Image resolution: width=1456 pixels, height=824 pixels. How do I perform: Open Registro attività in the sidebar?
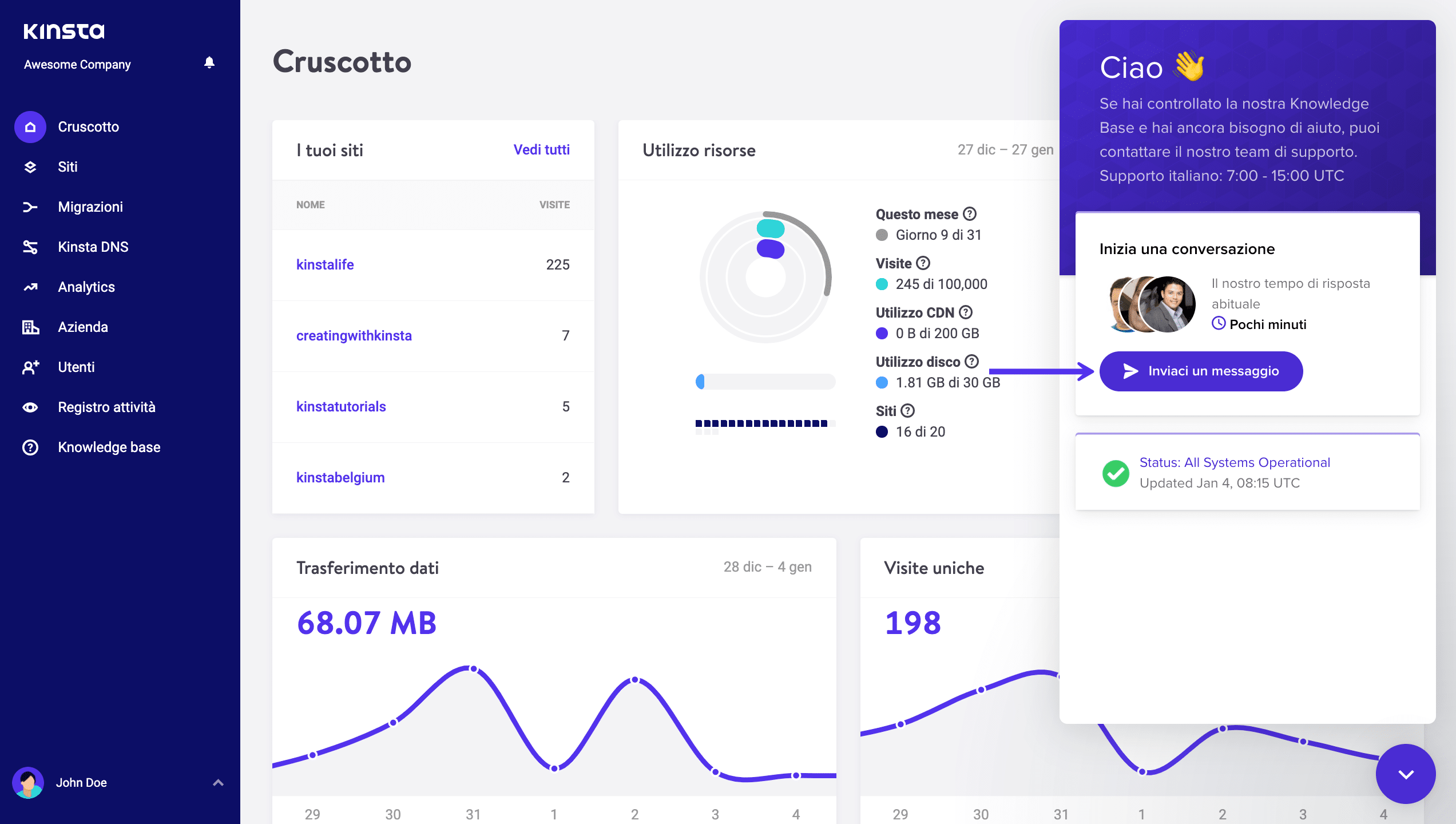(x=106, y=407)
